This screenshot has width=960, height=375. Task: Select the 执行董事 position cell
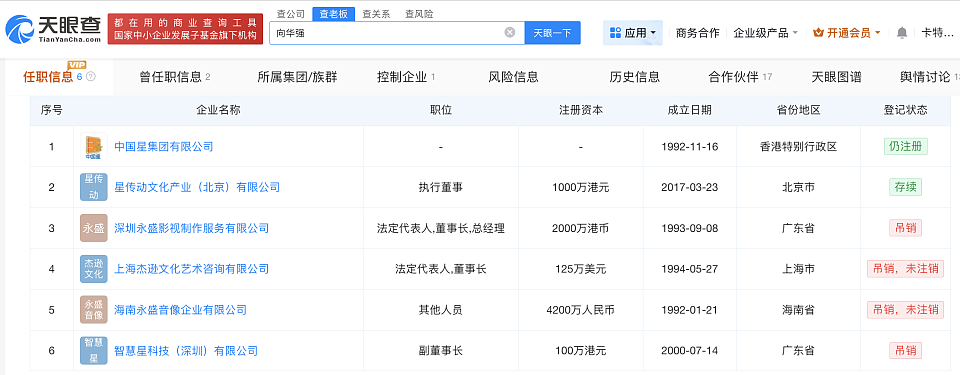(x=441, y=187)
